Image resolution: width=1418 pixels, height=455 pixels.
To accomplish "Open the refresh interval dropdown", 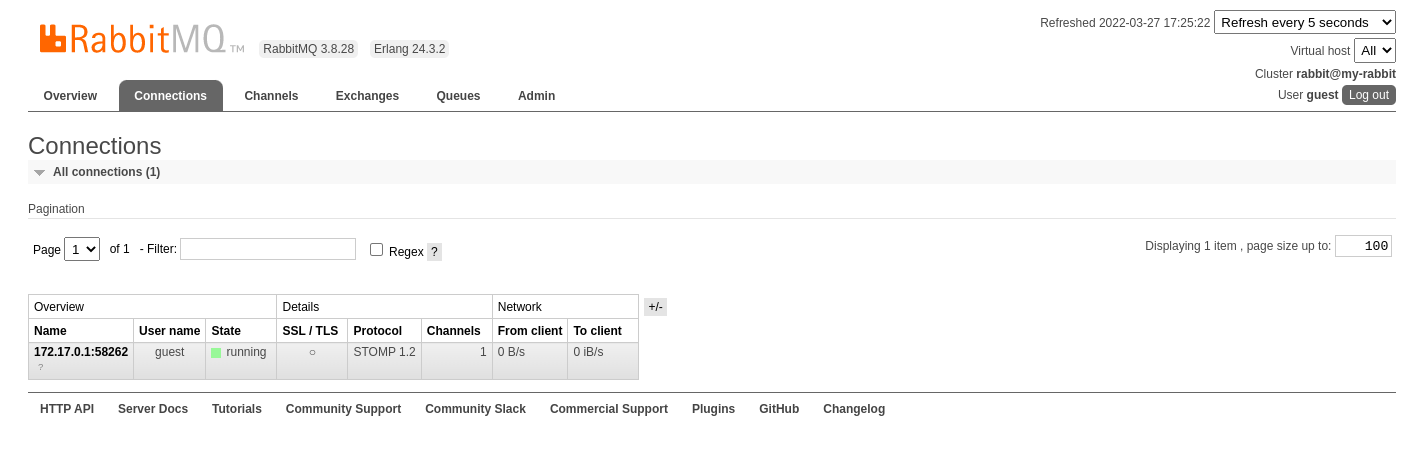I will (x=1305, y=22).
